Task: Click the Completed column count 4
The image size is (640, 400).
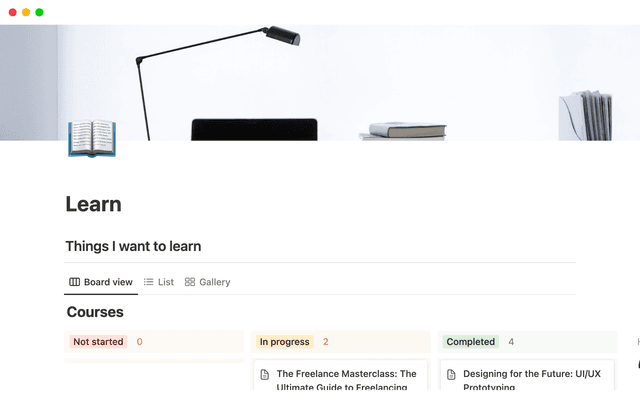Action: pos(511,342)
